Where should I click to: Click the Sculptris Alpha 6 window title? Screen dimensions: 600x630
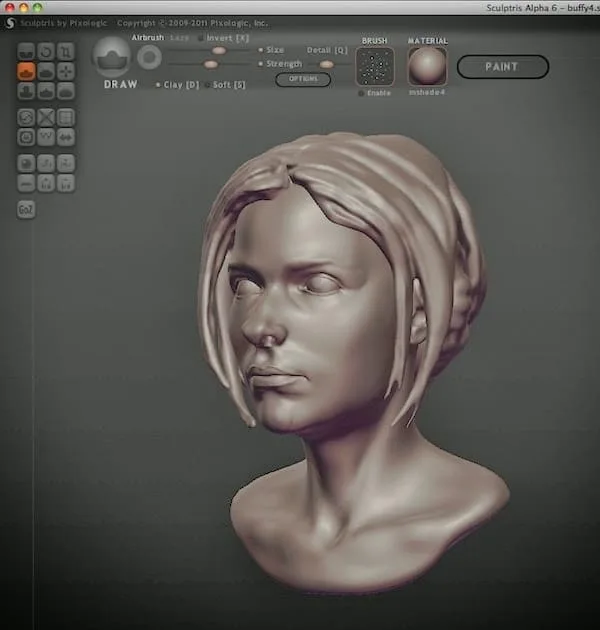click(x=543, y=8)
